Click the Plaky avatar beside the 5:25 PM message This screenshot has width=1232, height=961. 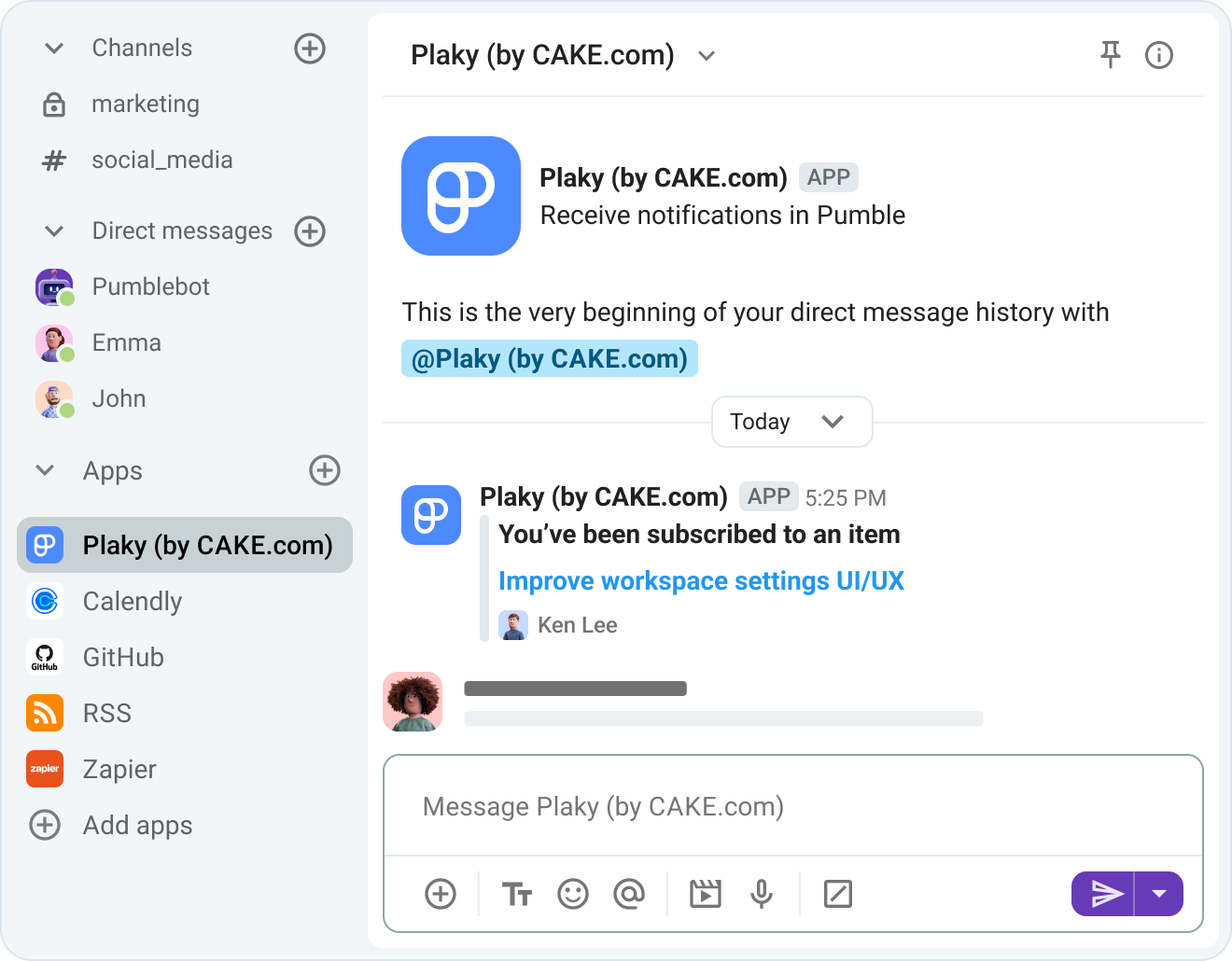(x=431, y=515)
